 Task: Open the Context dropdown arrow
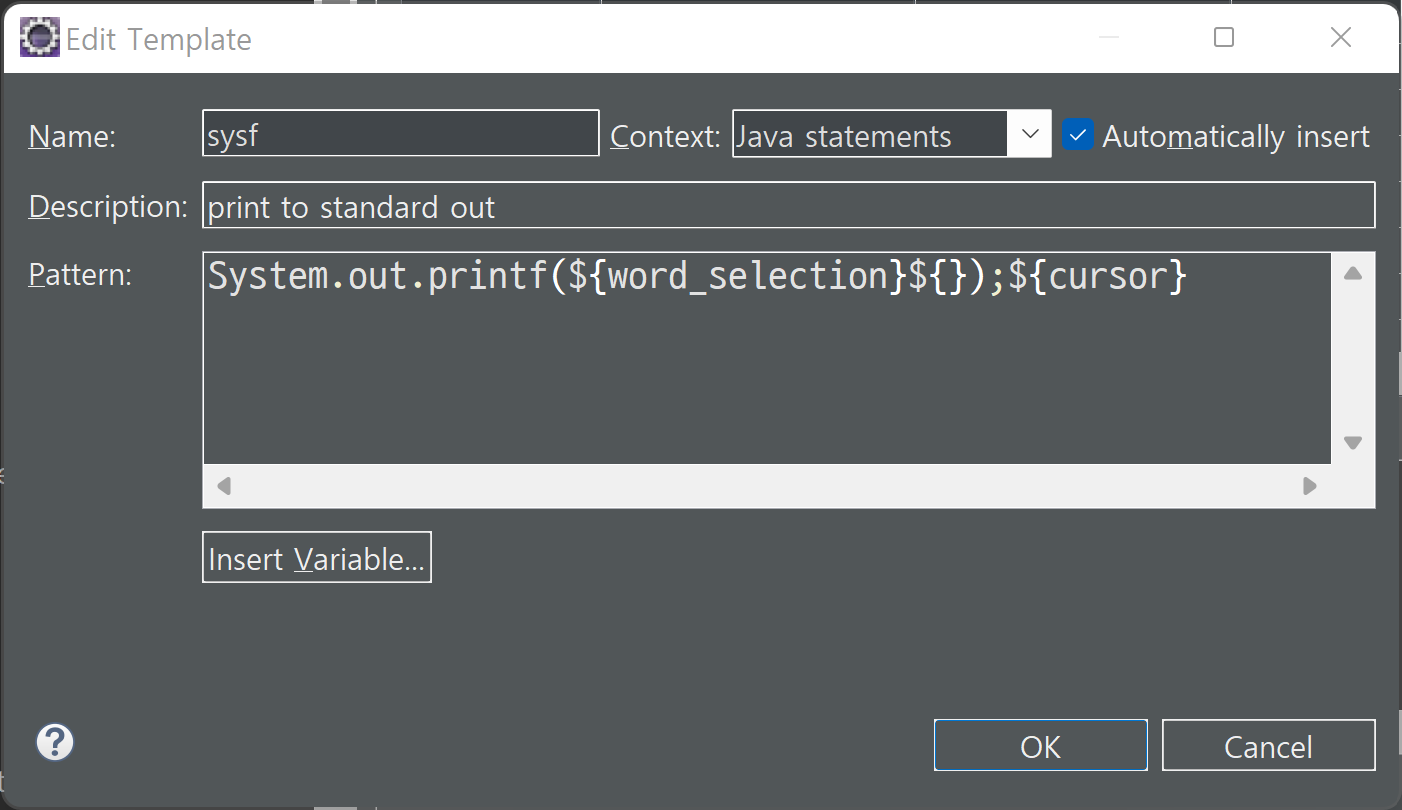tap(1029, 135)
